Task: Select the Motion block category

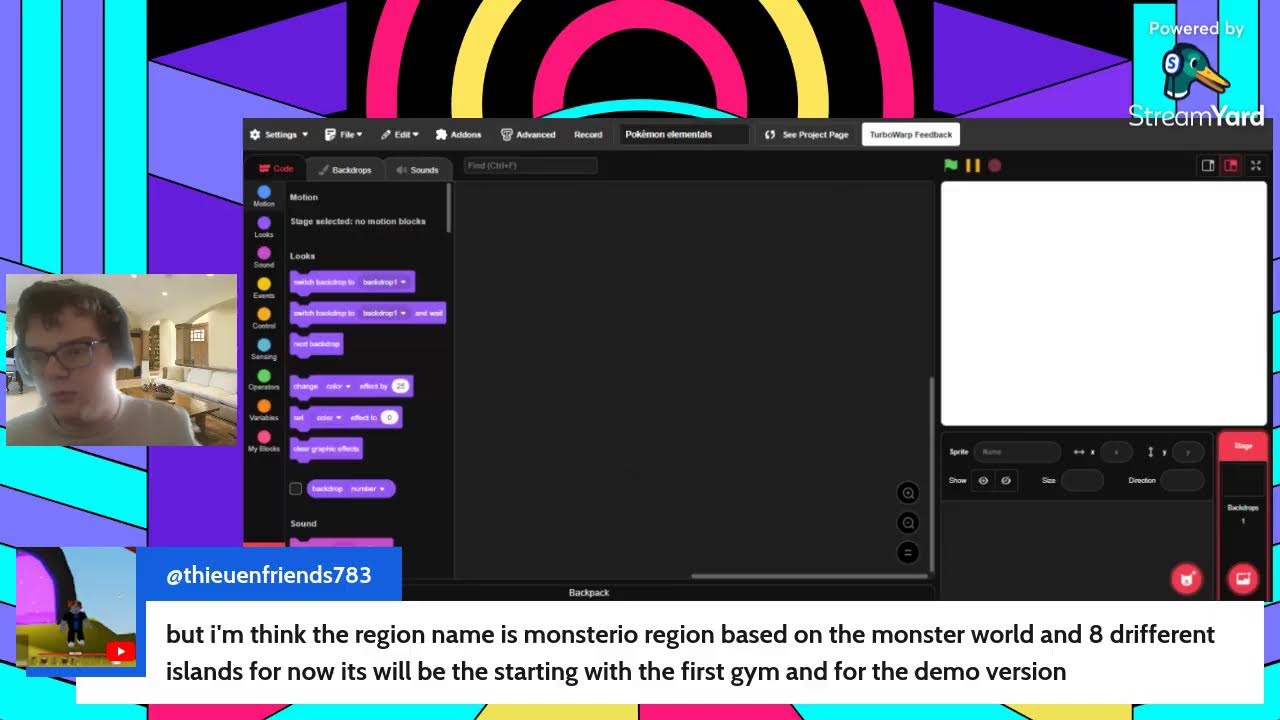Action: (264, 196)
